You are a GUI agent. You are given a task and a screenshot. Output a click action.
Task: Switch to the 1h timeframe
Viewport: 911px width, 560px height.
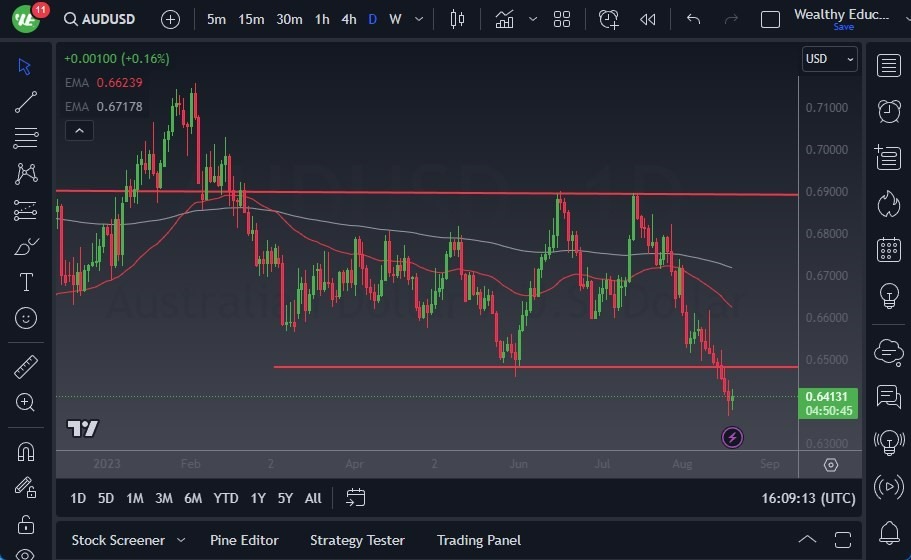[x=322, y=19]
